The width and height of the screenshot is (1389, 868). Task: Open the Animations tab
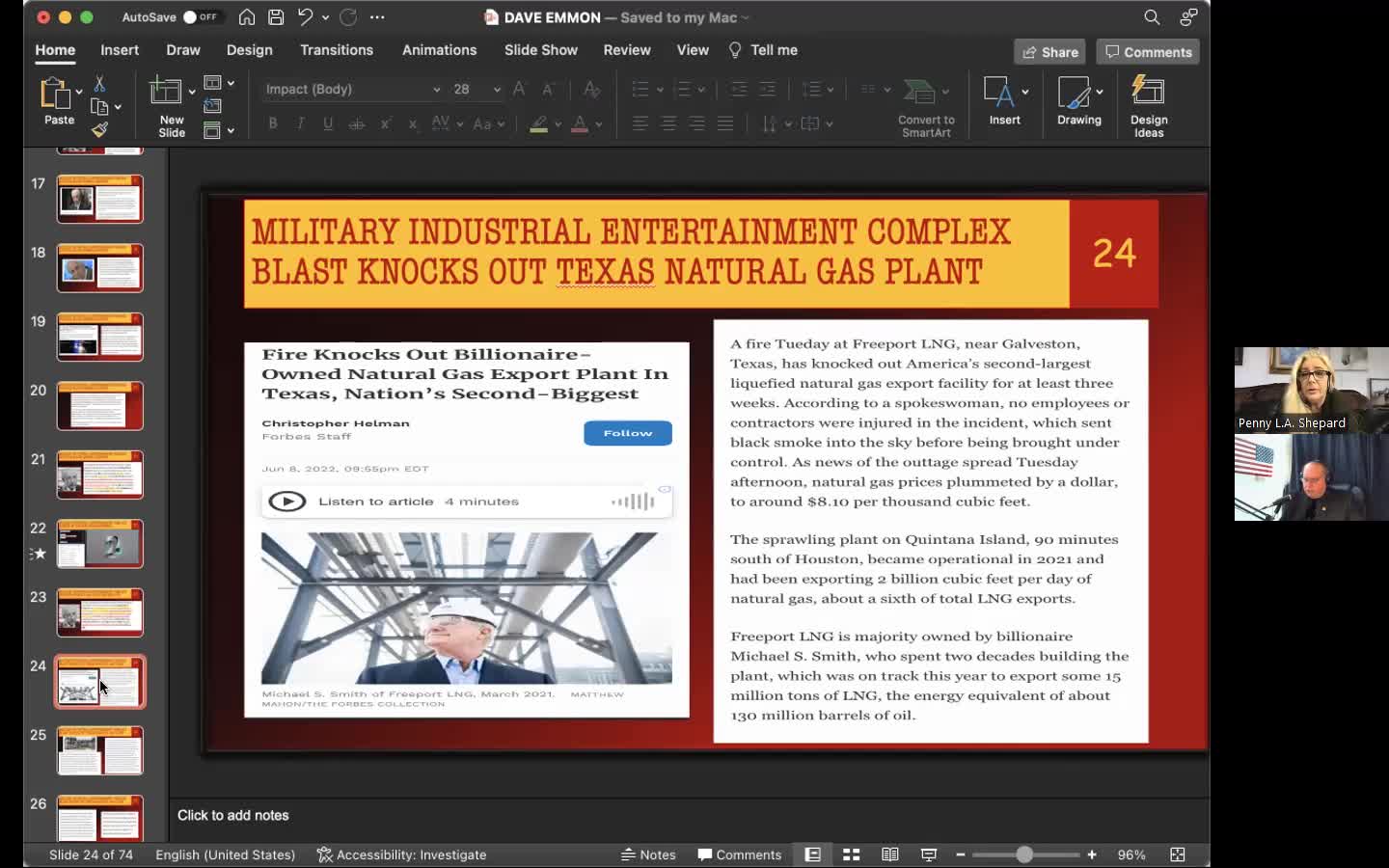pos(439,50)
